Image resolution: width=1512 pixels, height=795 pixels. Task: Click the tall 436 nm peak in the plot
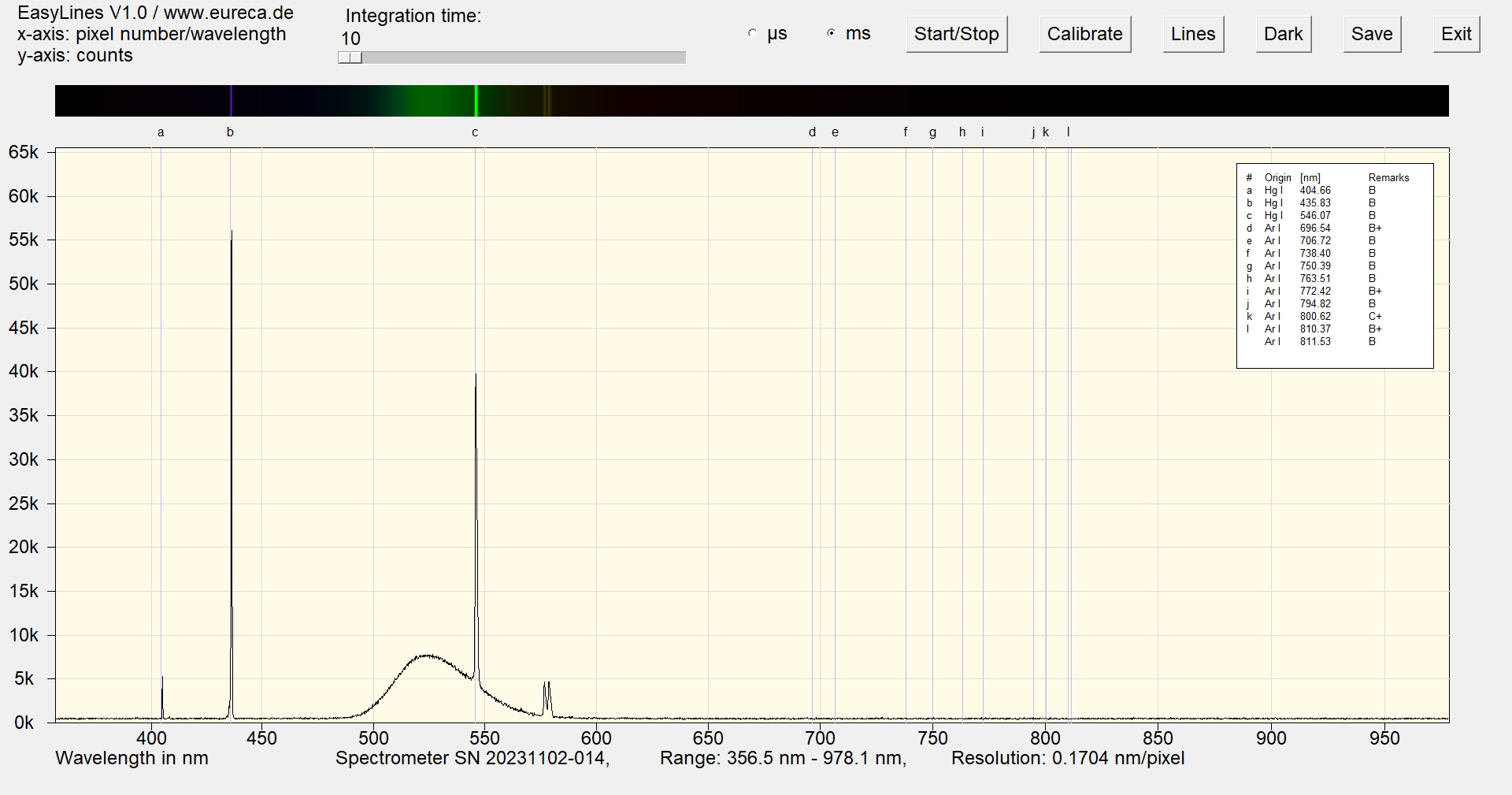pyautogui.click(x=232, y=473)
